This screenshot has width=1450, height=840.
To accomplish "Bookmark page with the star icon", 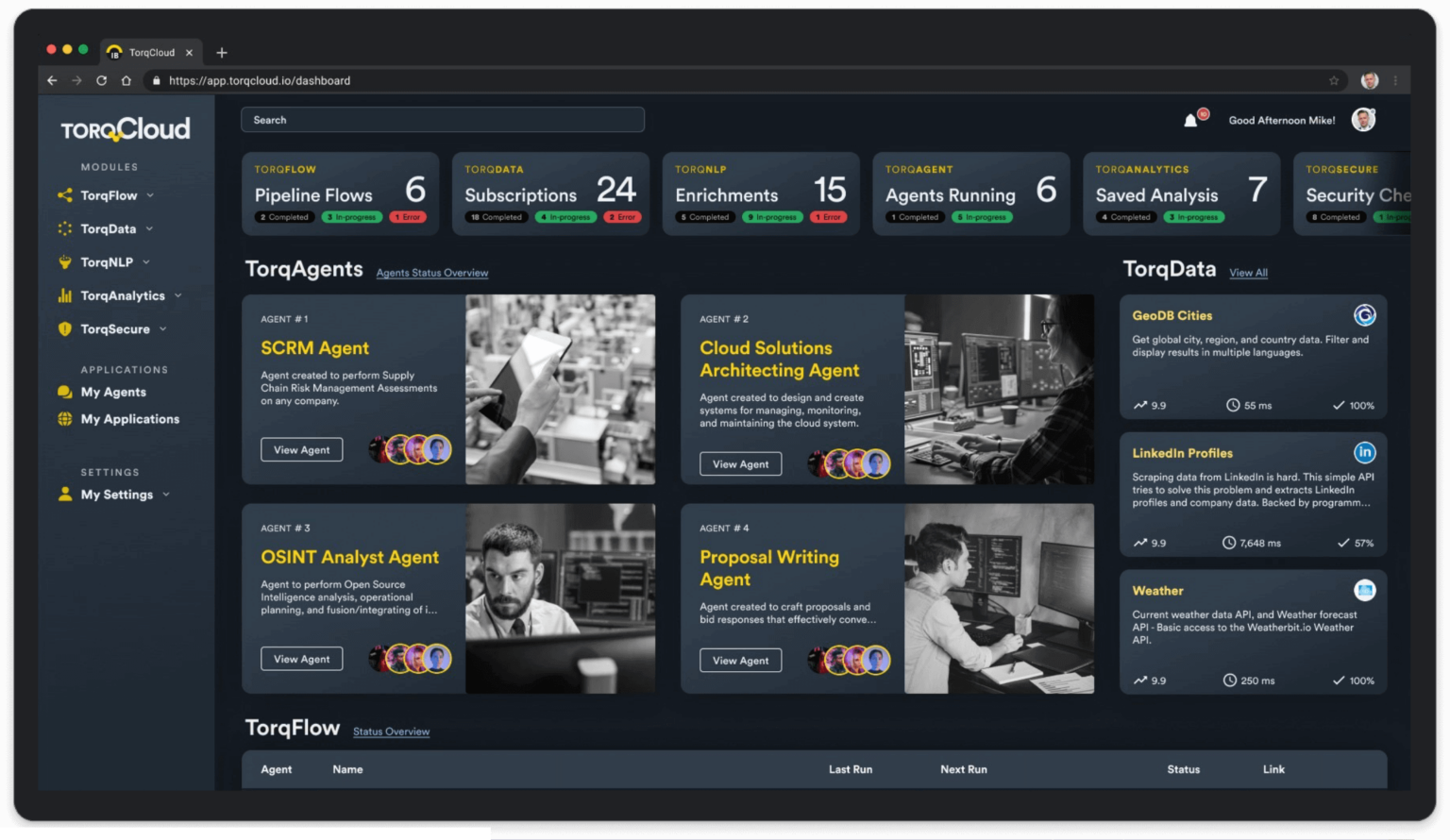I will point(1334,81).
